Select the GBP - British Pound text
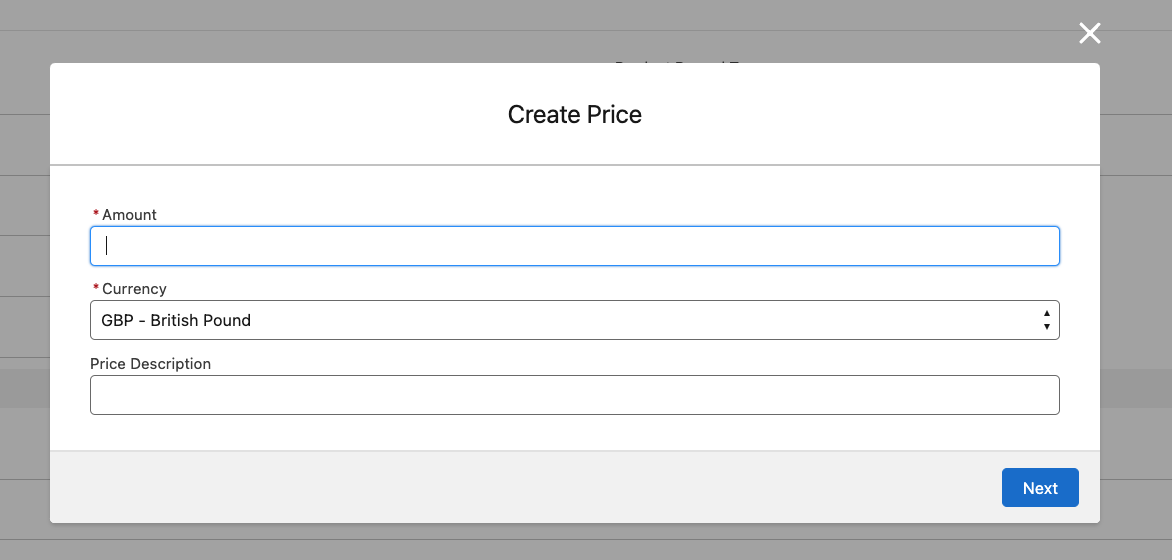 (x=176, y=320)
